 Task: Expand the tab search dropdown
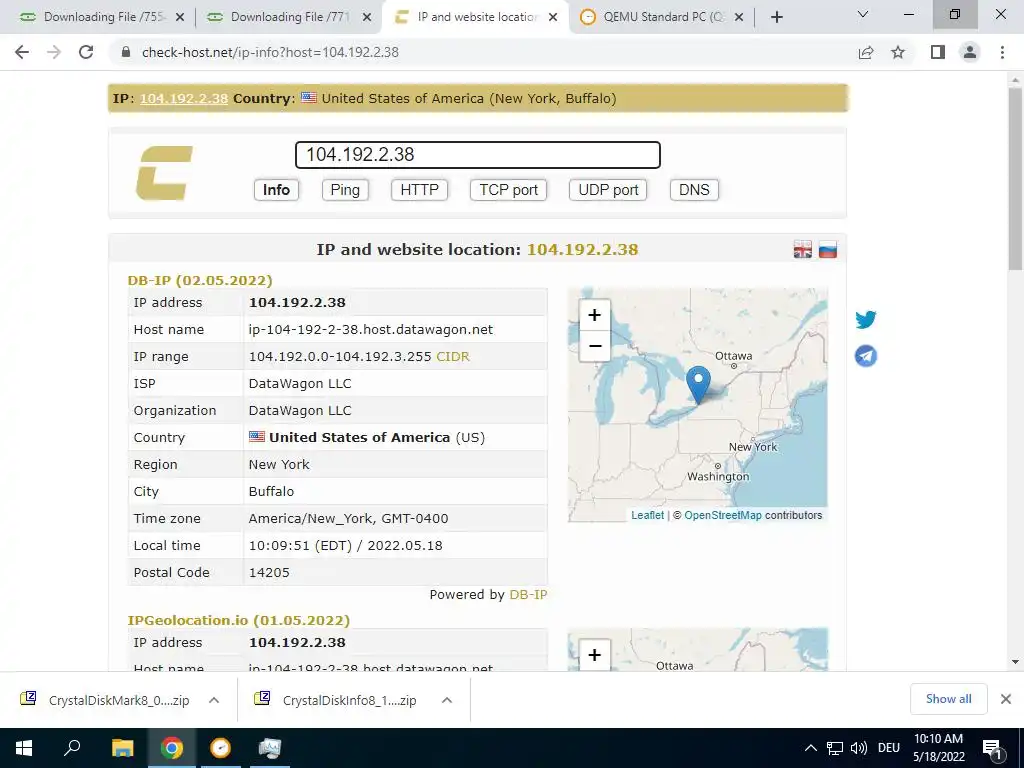[863, 14]
